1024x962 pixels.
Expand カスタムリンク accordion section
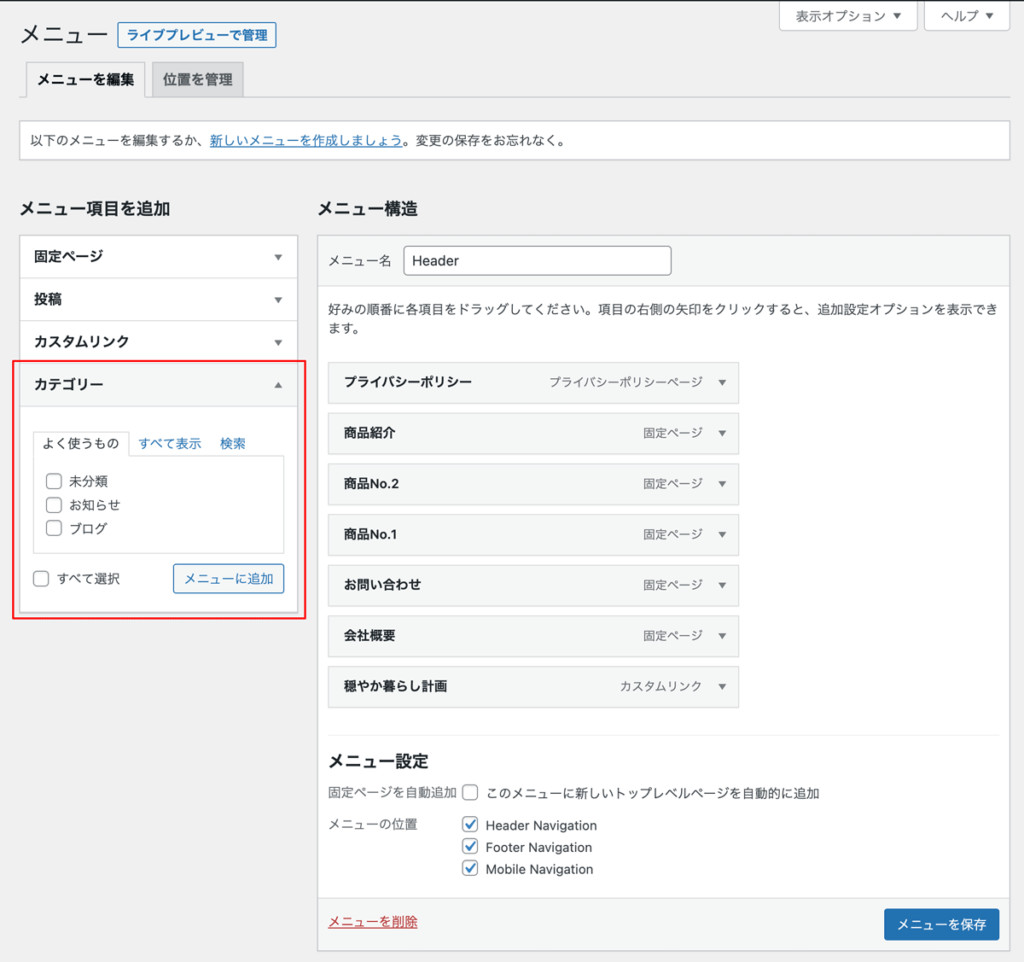point(159,342)
